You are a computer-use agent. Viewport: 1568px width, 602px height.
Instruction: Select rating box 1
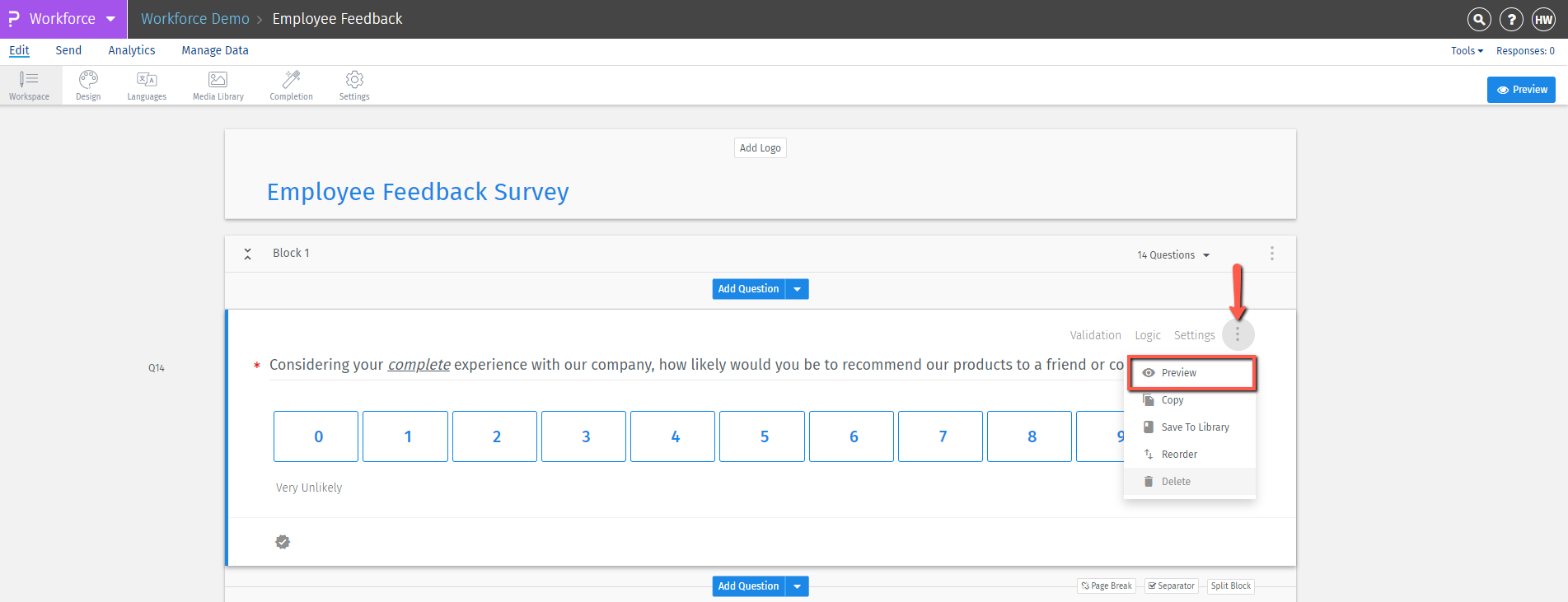click(x=405, y=436)
